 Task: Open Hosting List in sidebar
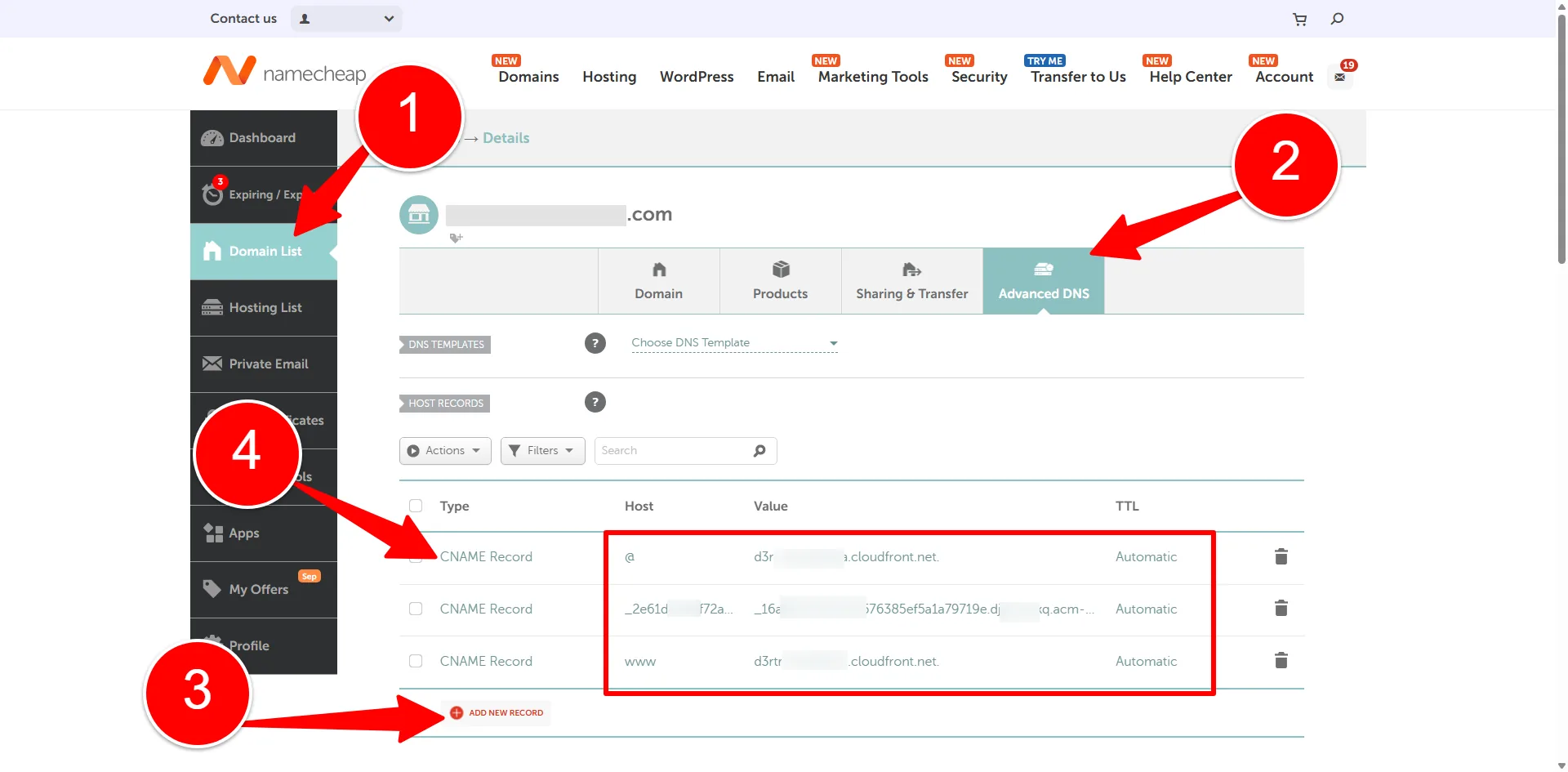coord(264,307)
